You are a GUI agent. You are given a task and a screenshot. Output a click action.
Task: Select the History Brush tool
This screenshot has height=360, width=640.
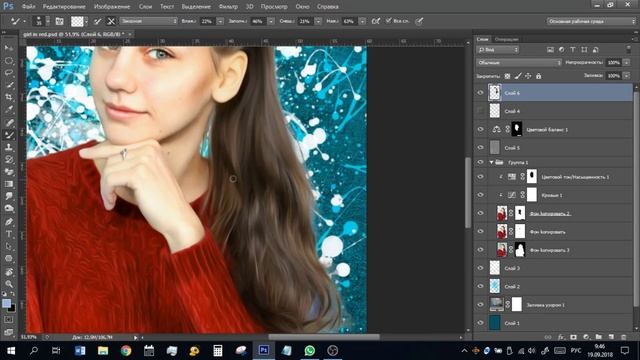[x=9, y=159]
